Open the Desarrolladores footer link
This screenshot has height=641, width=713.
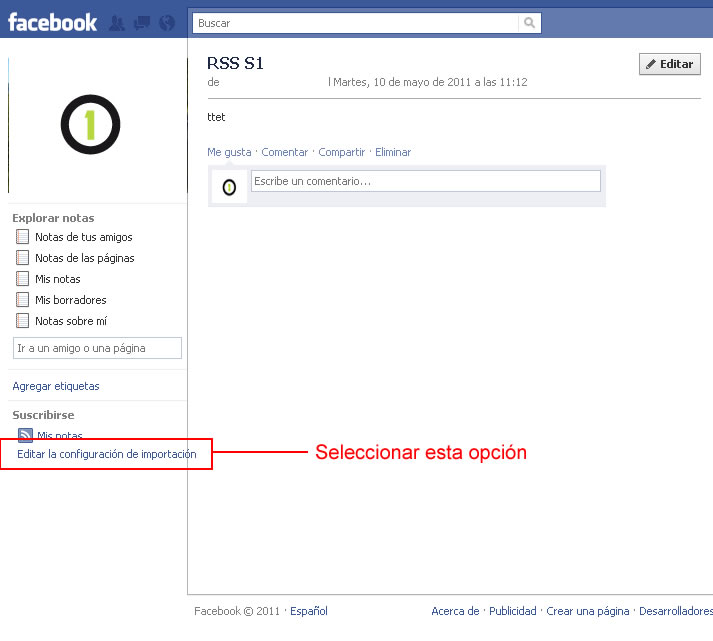pyautogui.click(x=676, y=611)
